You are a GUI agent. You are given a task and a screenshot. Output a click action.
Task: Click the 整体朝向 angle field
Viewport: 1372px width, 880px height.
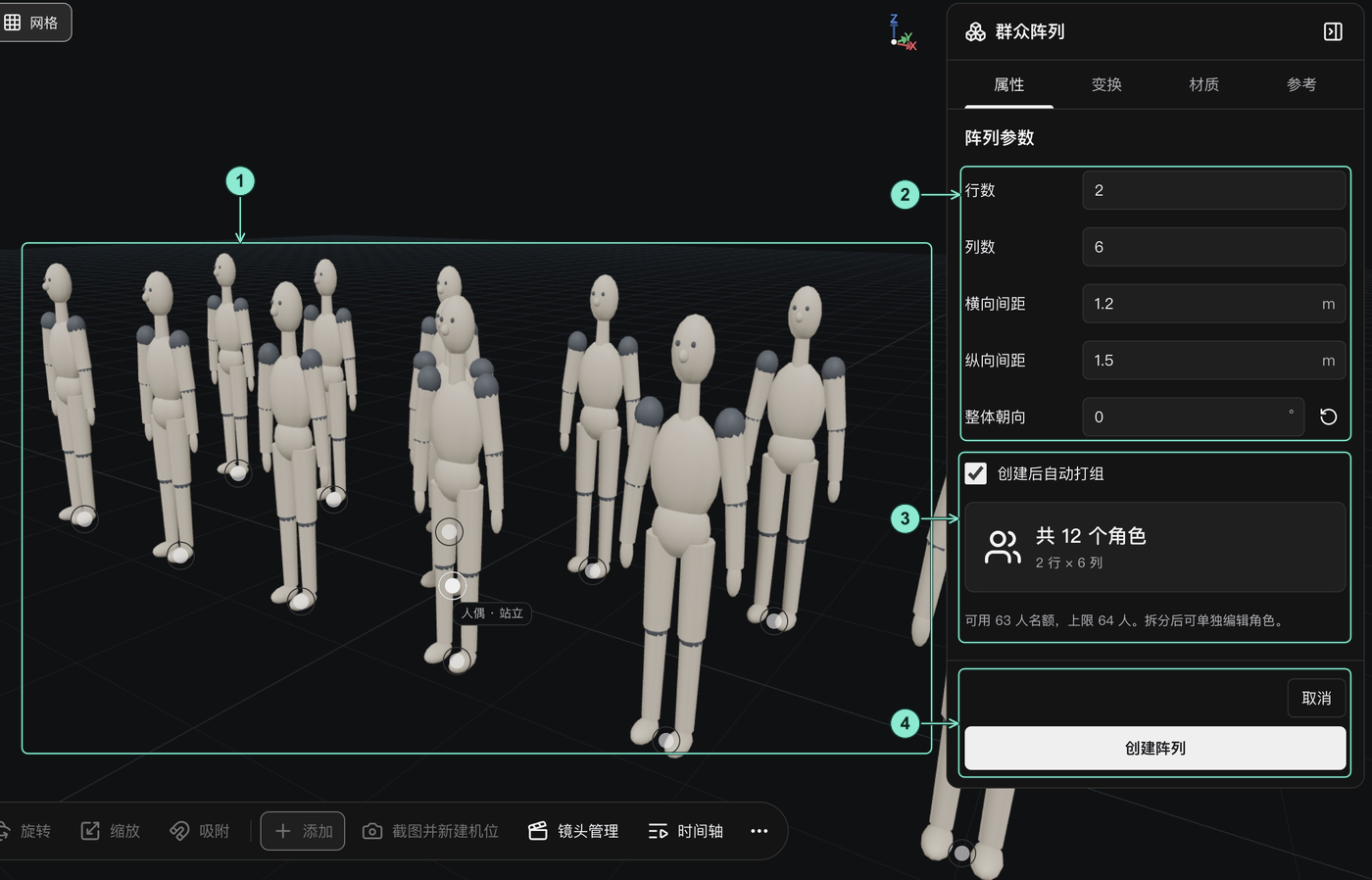1193,417
